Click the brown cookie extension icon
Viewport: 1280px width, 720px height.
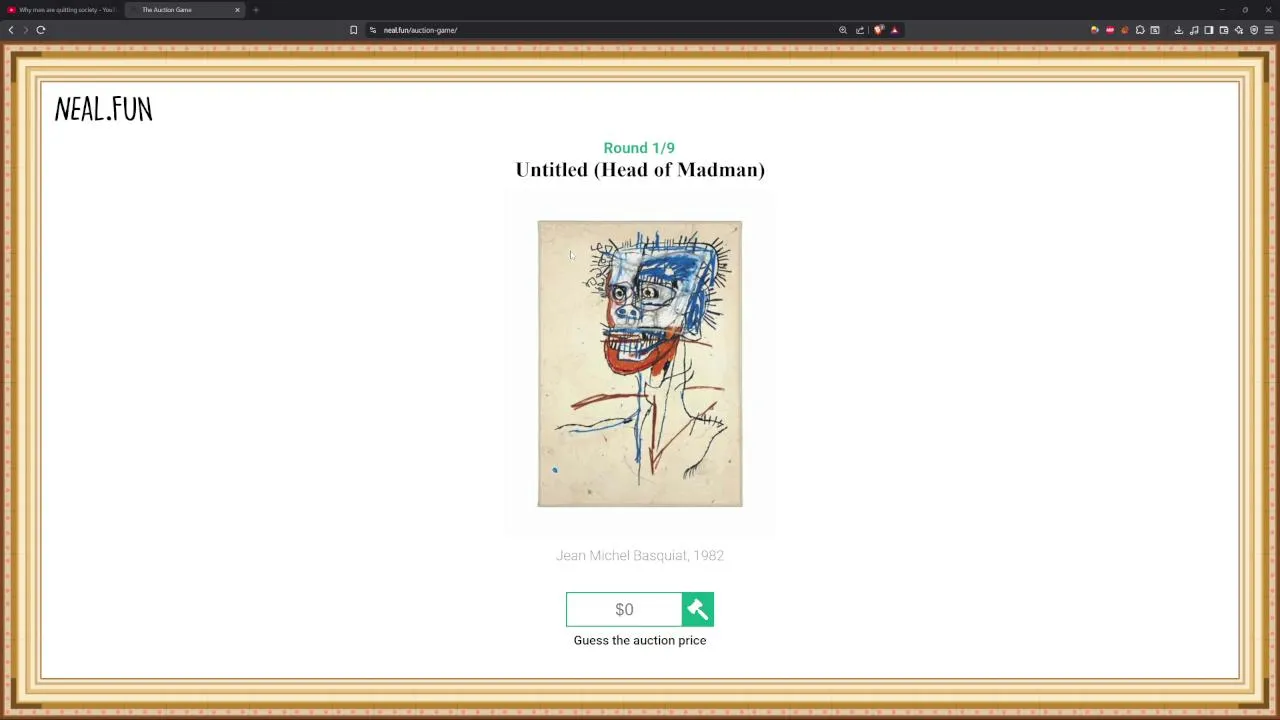tap(1125, 30)
